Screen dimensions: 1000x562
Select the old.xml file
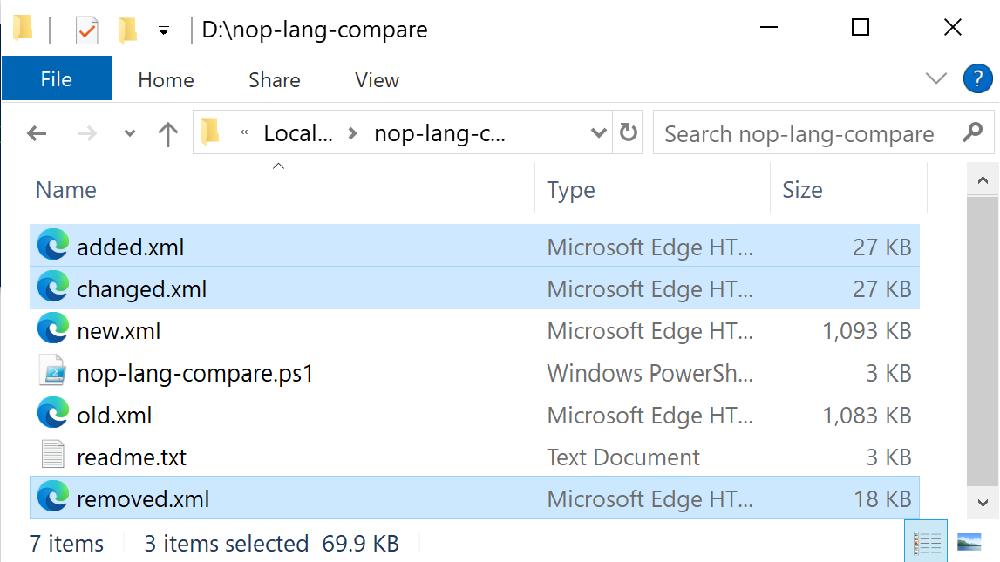pos(114,415)
